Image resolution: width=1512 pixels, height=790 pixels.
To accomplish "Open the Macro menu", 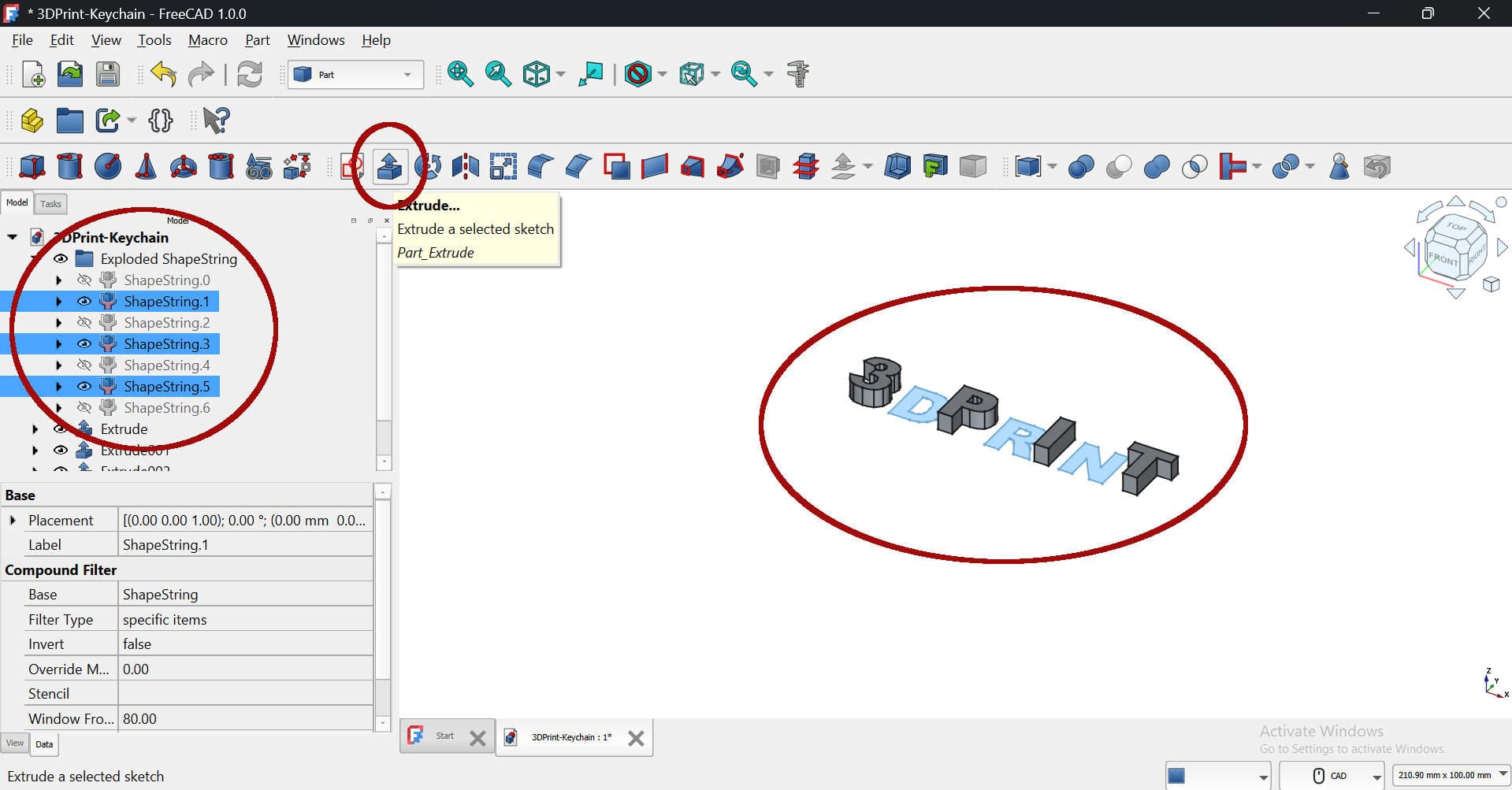I will [x=208, y=40].
